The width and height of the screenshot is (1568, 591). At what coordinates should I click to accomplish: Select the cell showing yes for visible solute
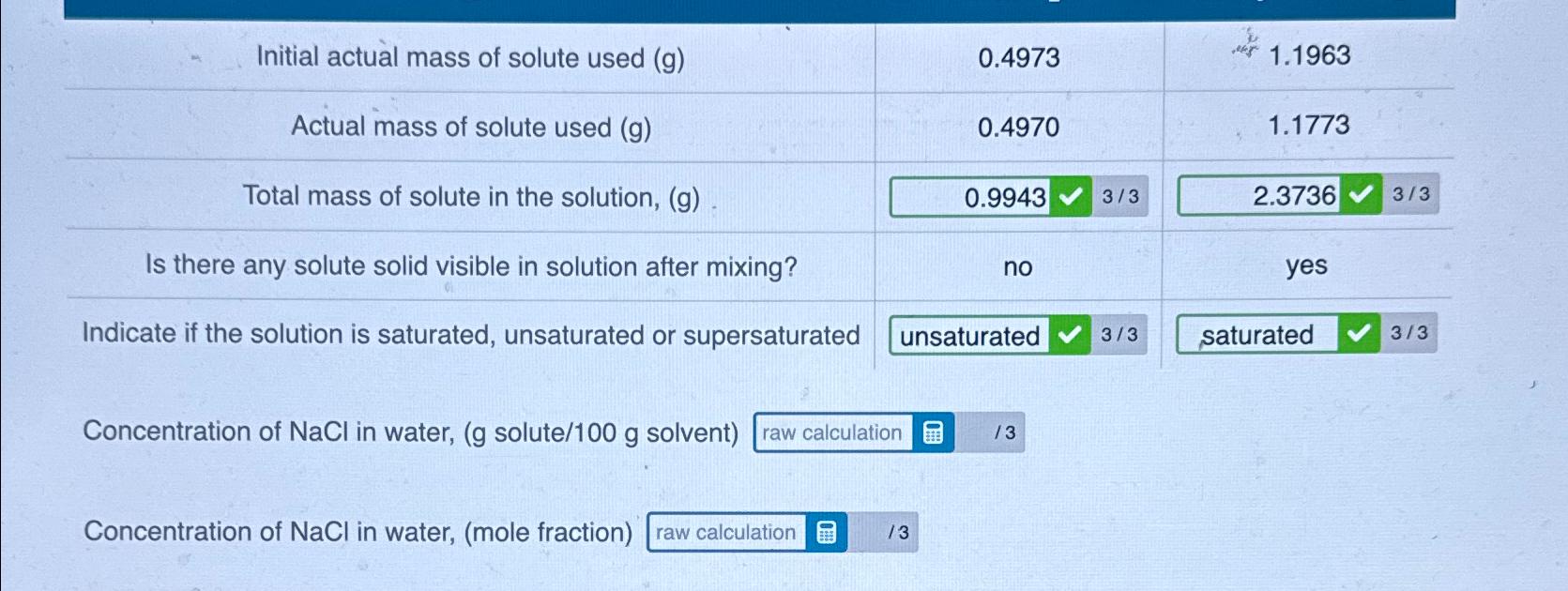point(1307,265)
